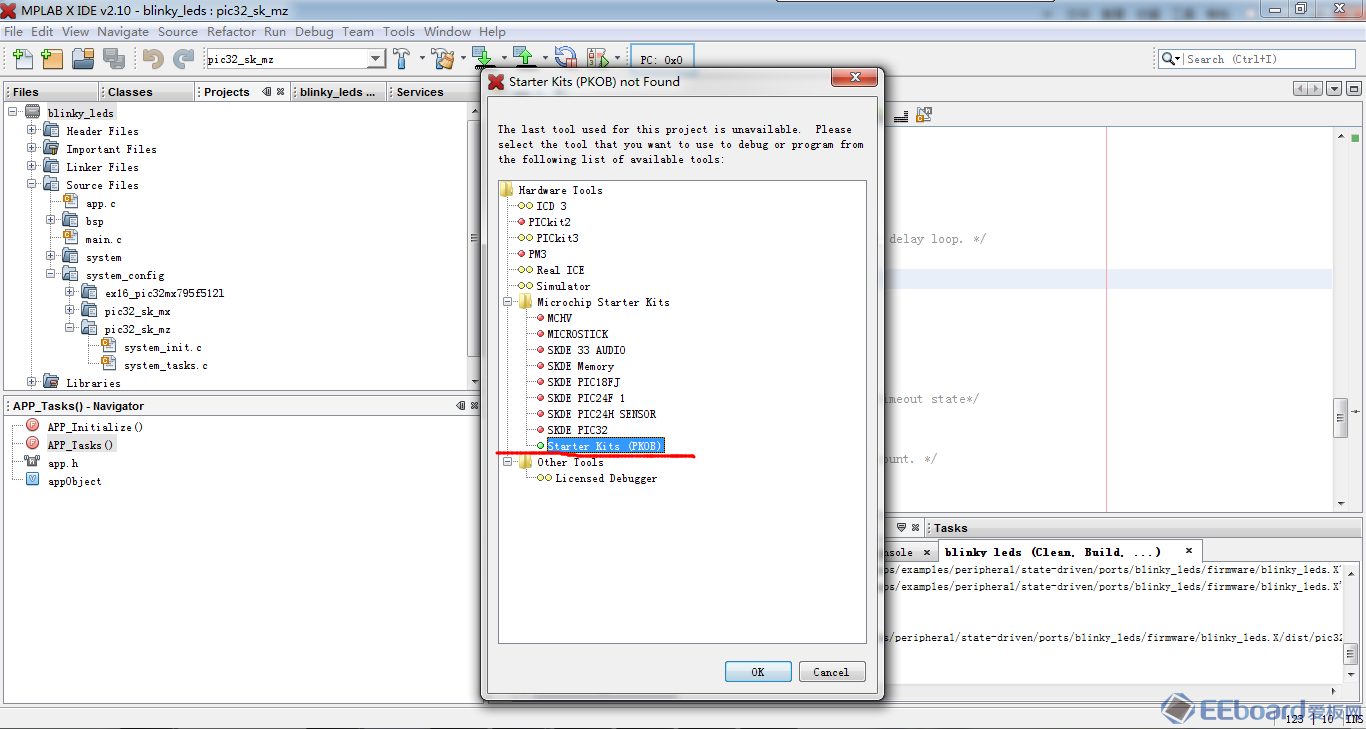Click the Undo arrow icon
1366x729 pixels.
153,59
